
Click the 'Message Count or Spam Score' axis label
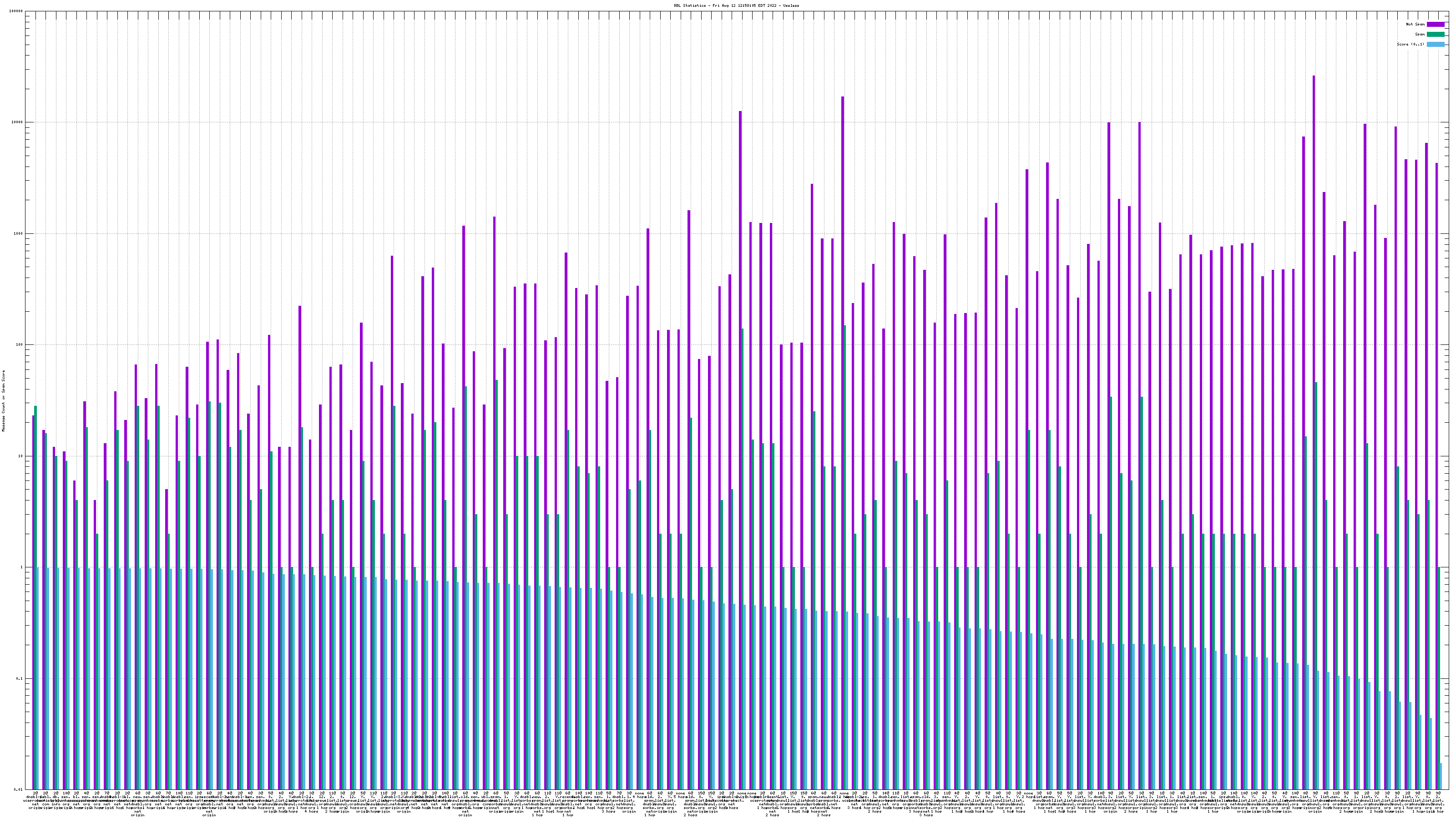[3, 401]
